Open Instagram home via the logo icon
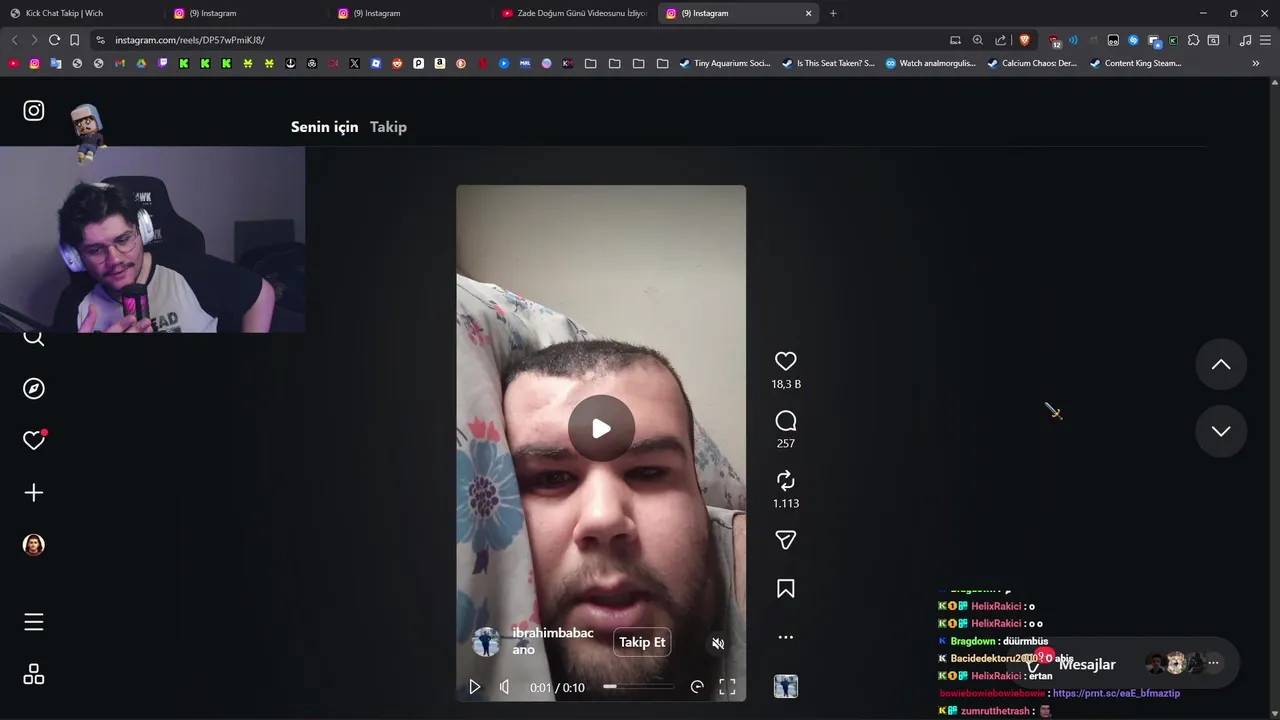 pos(34,111)
